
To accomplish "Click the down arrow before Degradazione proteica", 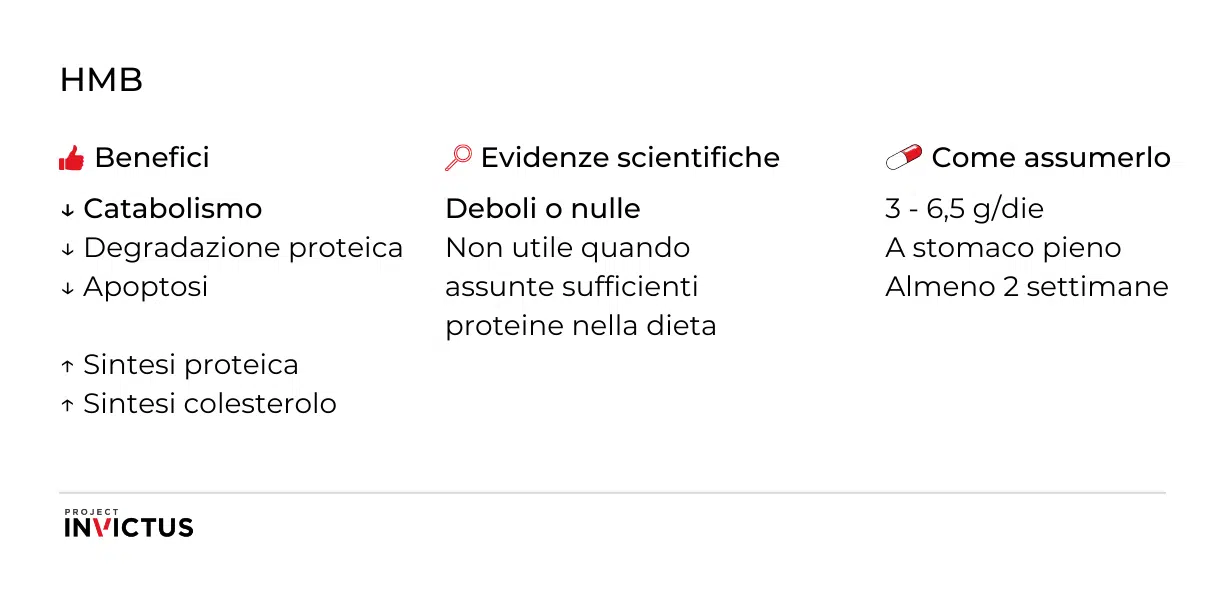I will pyautogui.click(x=68, y=249).
